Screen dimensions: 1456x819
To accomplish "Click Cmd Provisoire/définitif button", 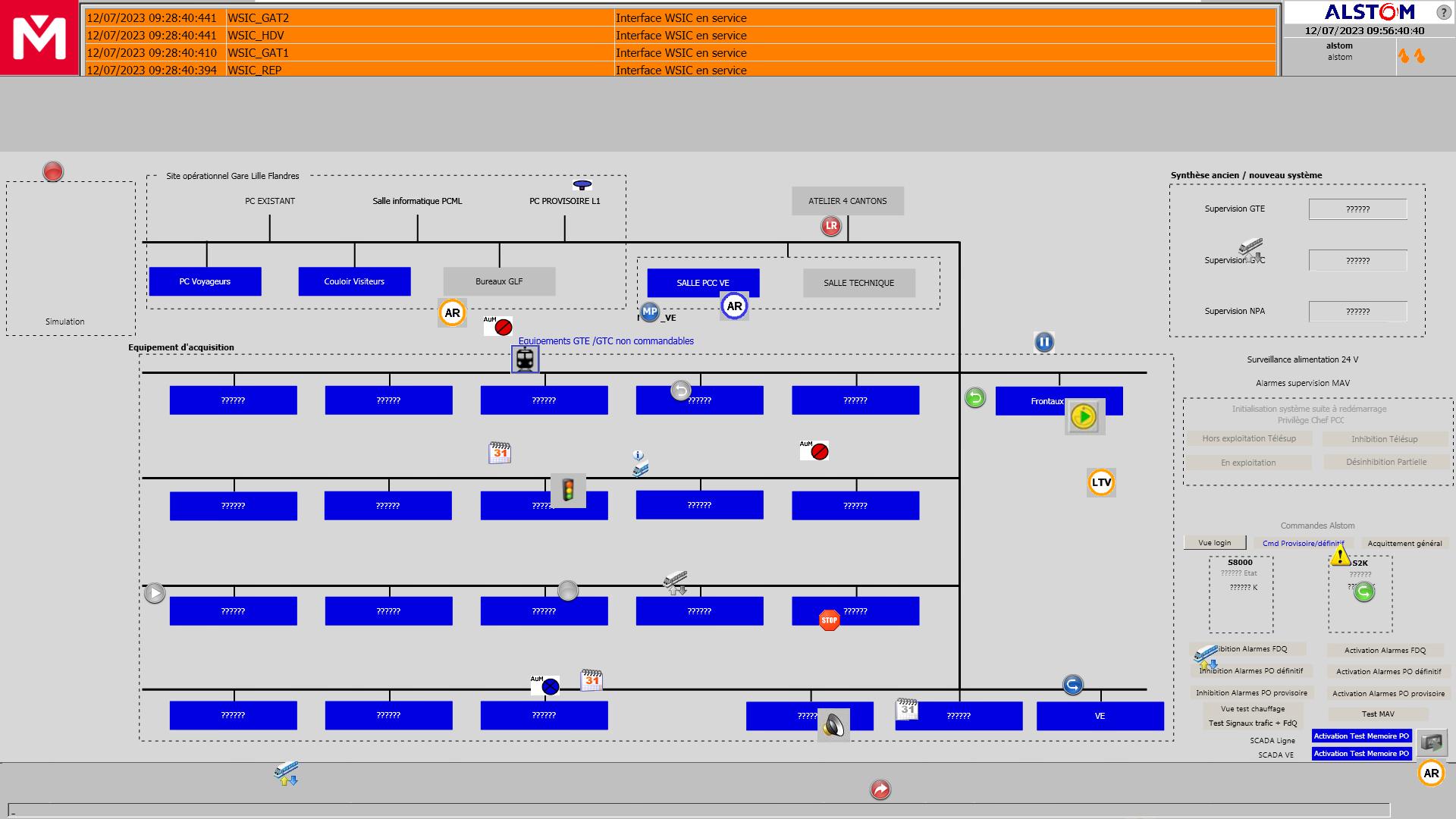I will click(1303, 544).
